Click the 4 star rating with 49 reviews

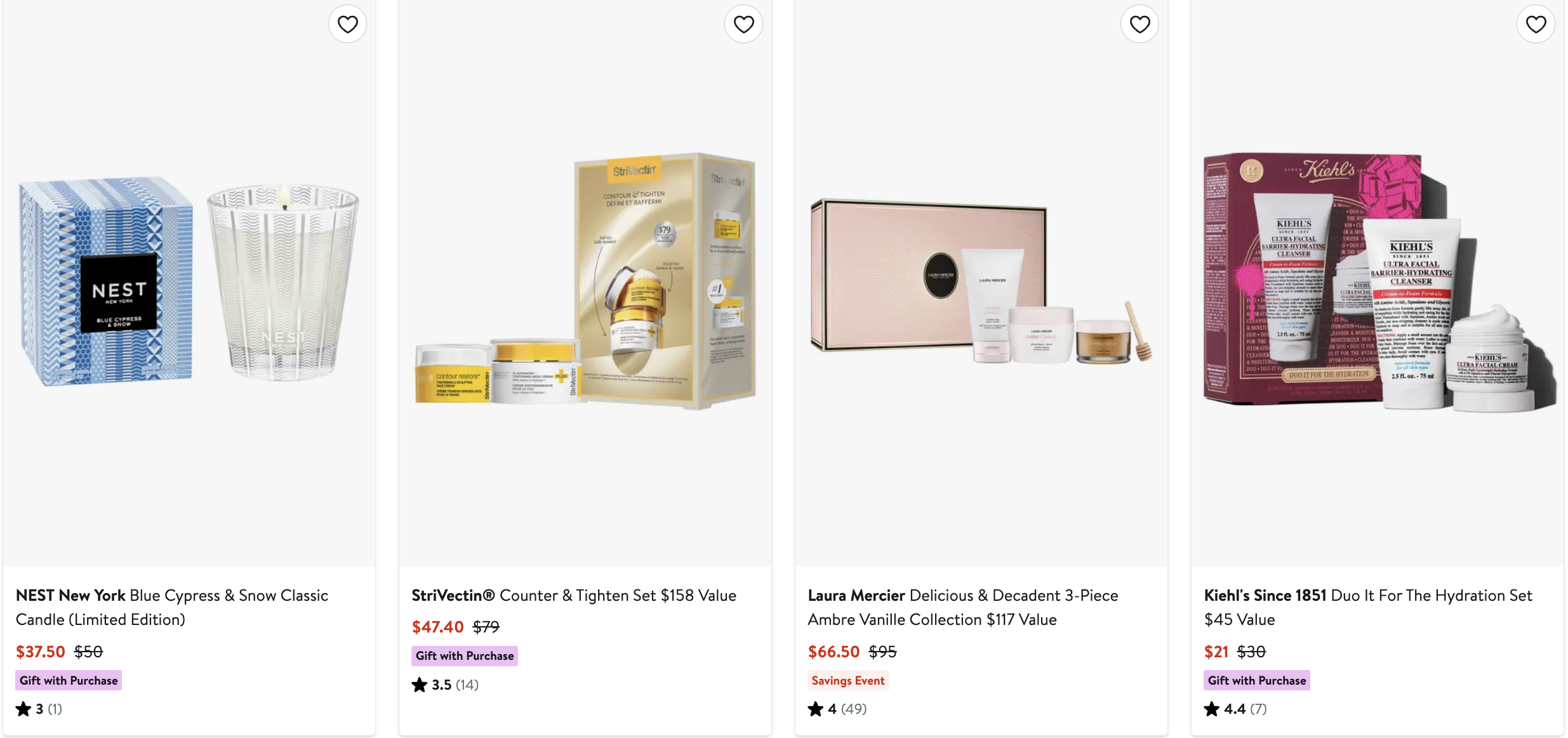[837, 709]
